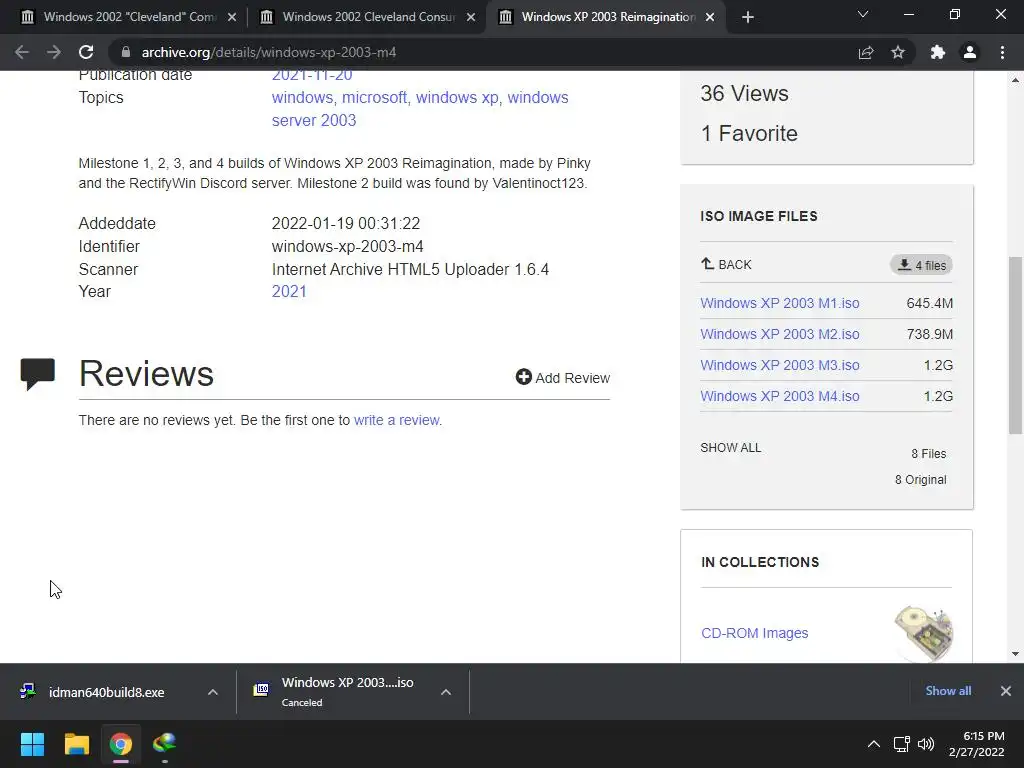
Task: Open the Chrome profile icon
Action: click(x=970, y=52)
